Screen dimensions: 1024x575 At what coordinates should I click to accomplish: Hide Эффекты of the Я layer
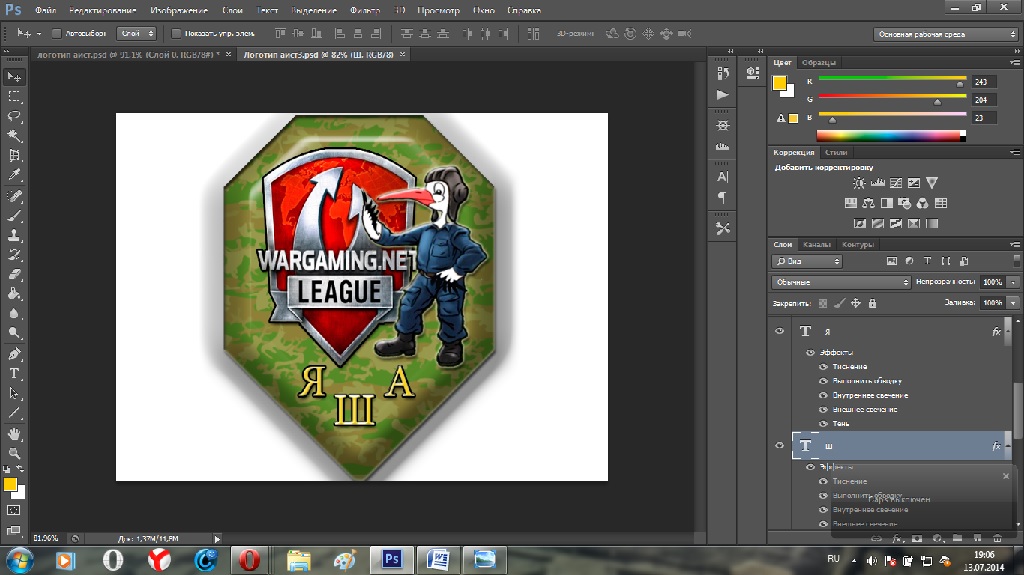tap(810, 352)
